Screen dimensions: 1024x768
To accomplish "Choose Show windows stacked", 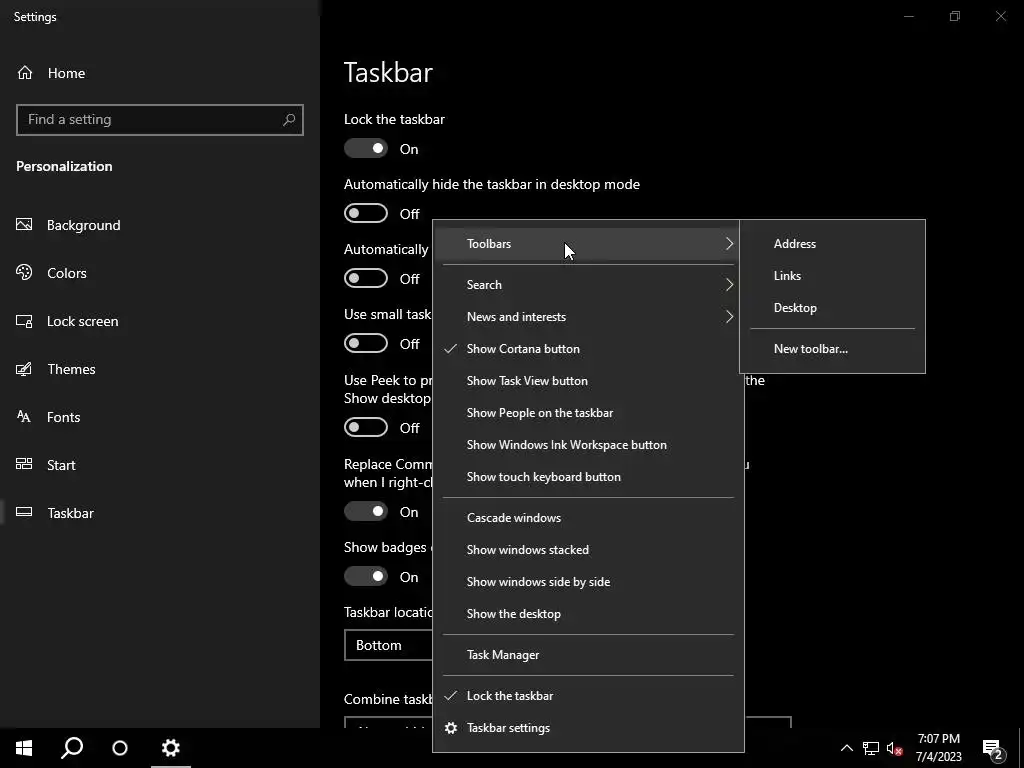I will tap(588, 550).
